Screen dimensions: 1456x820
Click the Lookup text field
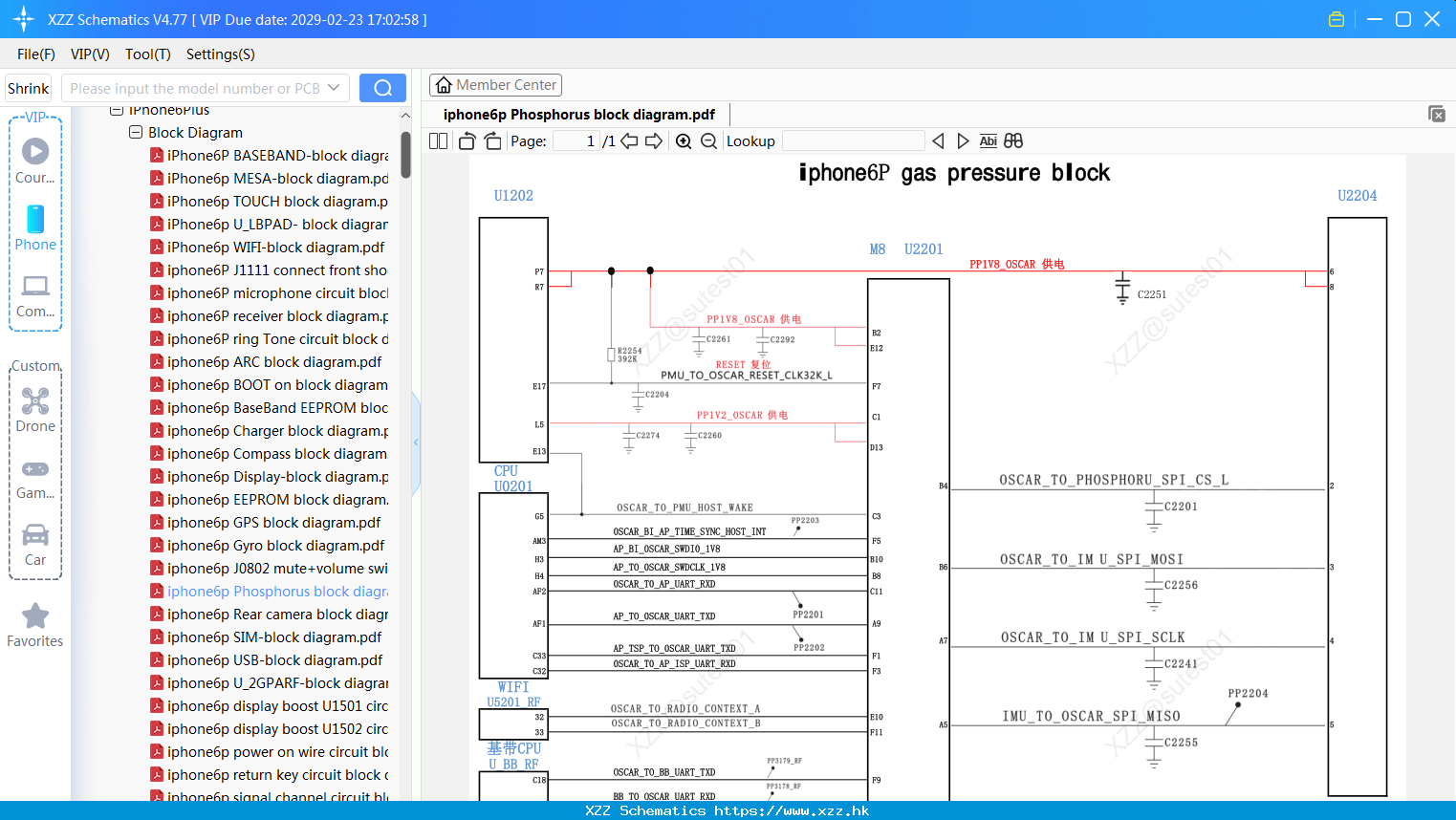[x=853, y=141]
